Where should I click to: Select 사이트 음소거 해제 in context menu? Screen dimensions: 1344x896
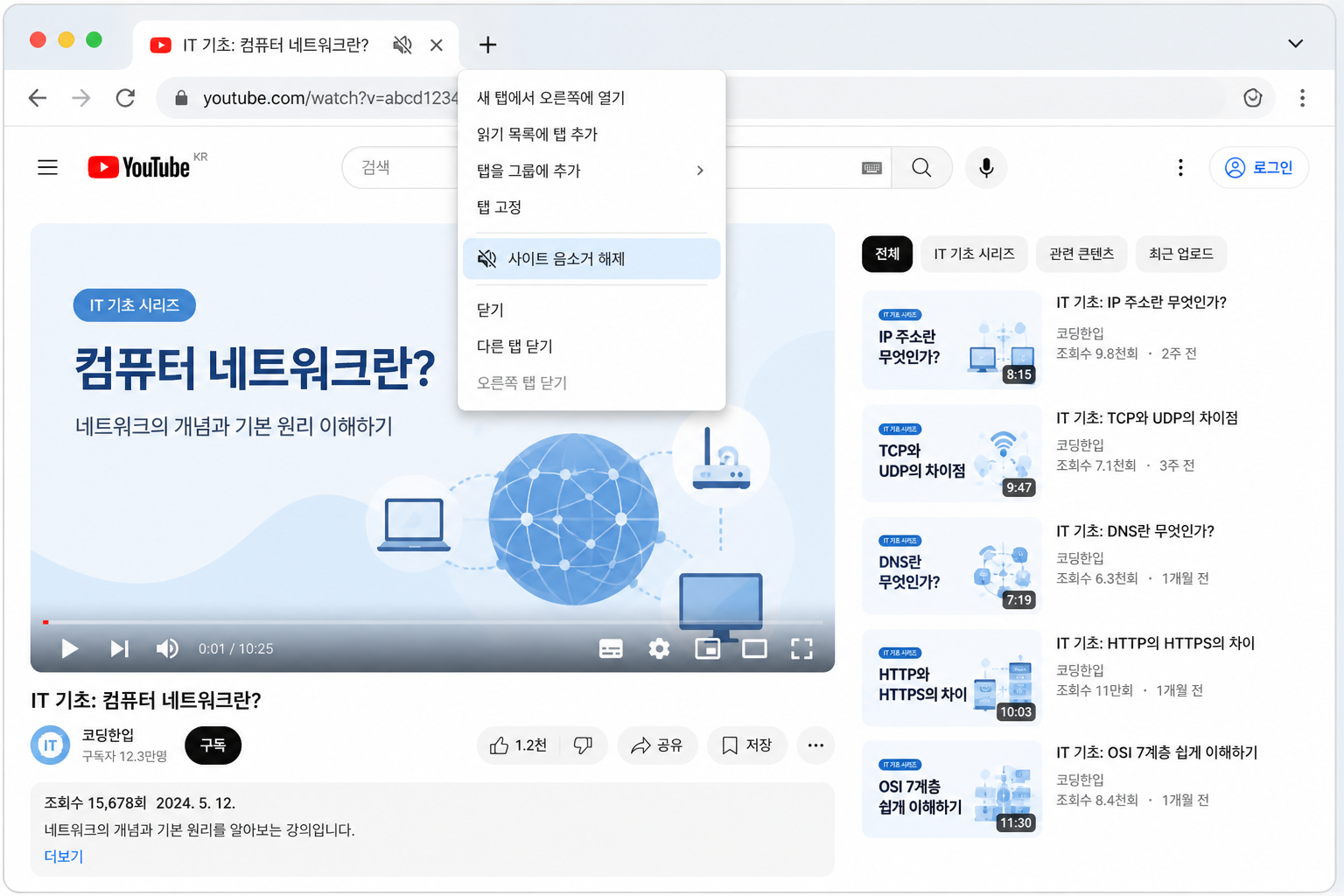[x=591, y=259]
